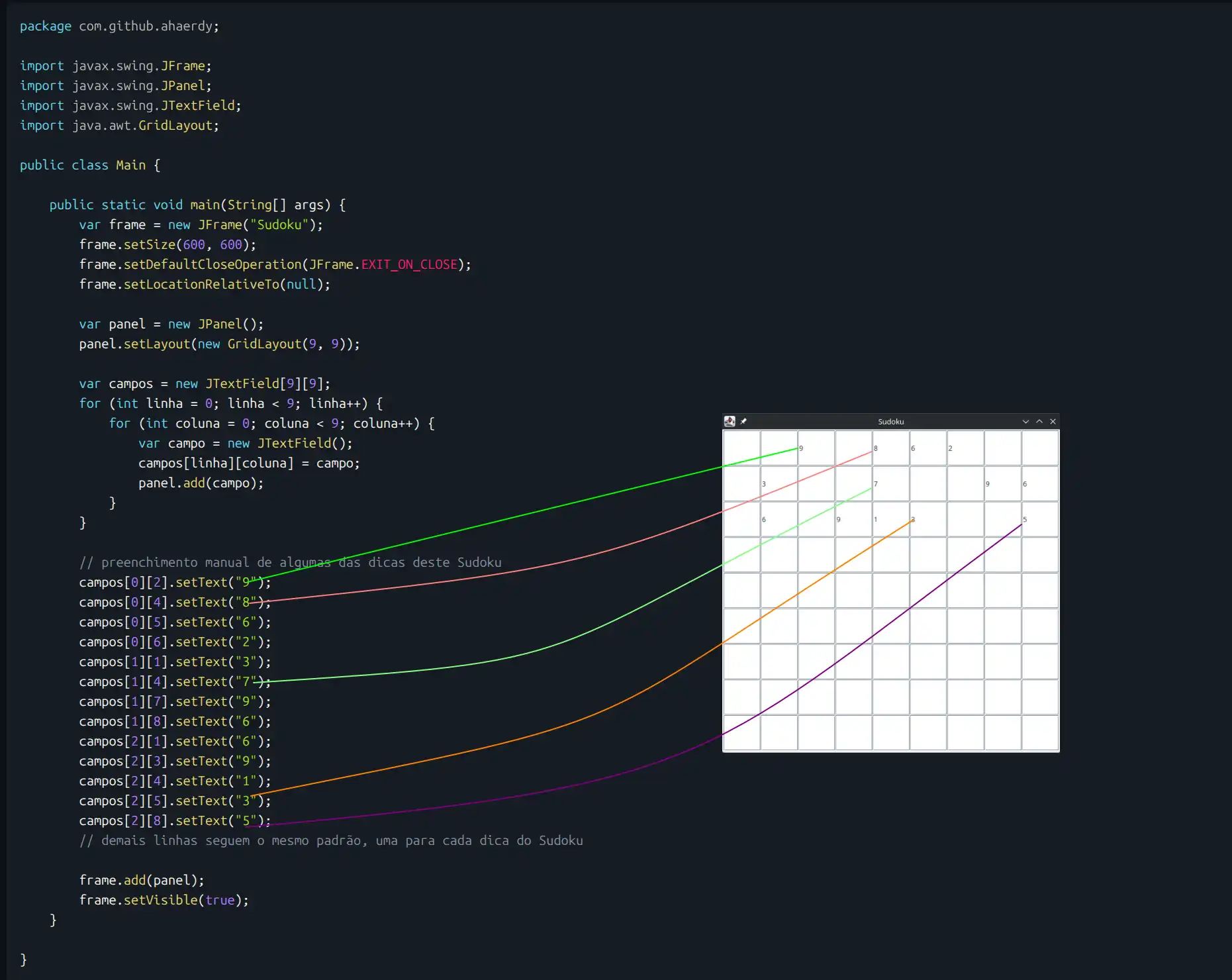
Task: Click the 'campos[2][4].setText("1");' line
Action: pyautogui.click(x=175, y=781)
